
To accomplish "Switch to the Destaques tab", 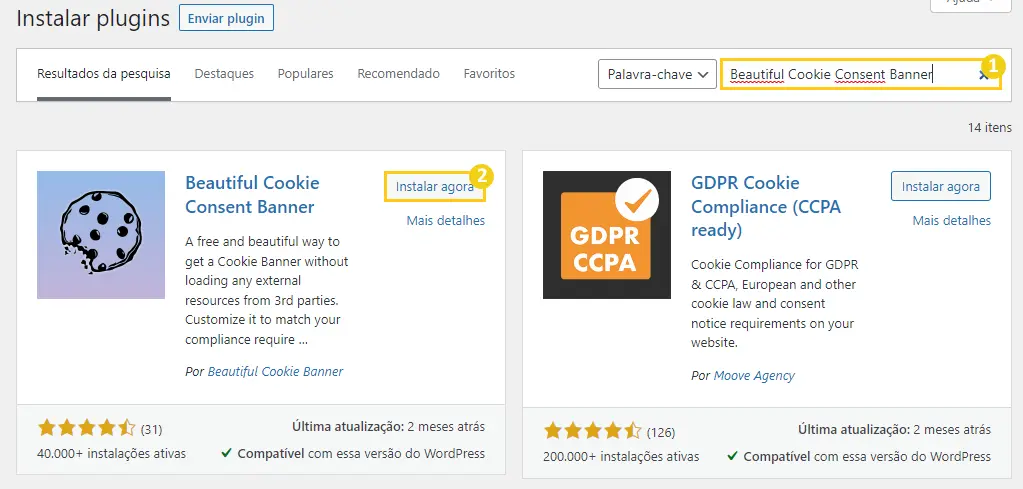I will (x=224, y=74).
